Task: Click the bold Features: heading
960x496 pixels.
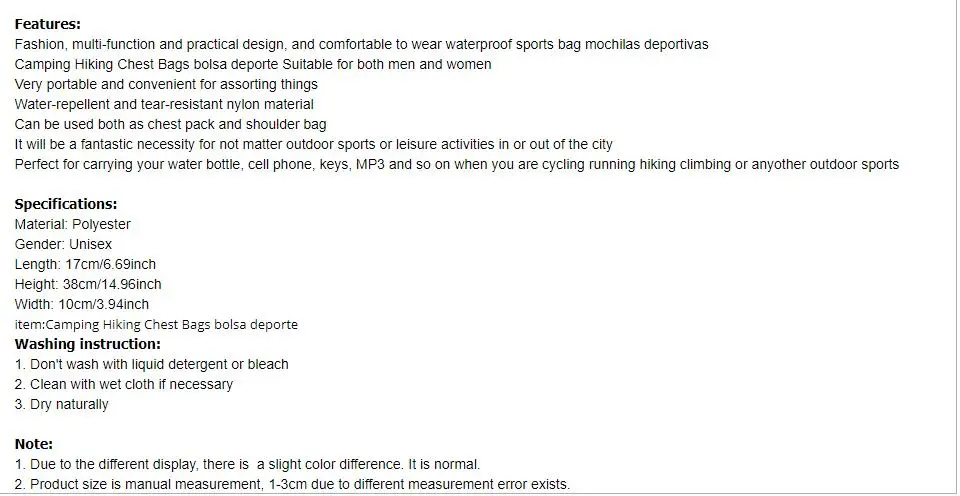Action: (x=48, y=24)
